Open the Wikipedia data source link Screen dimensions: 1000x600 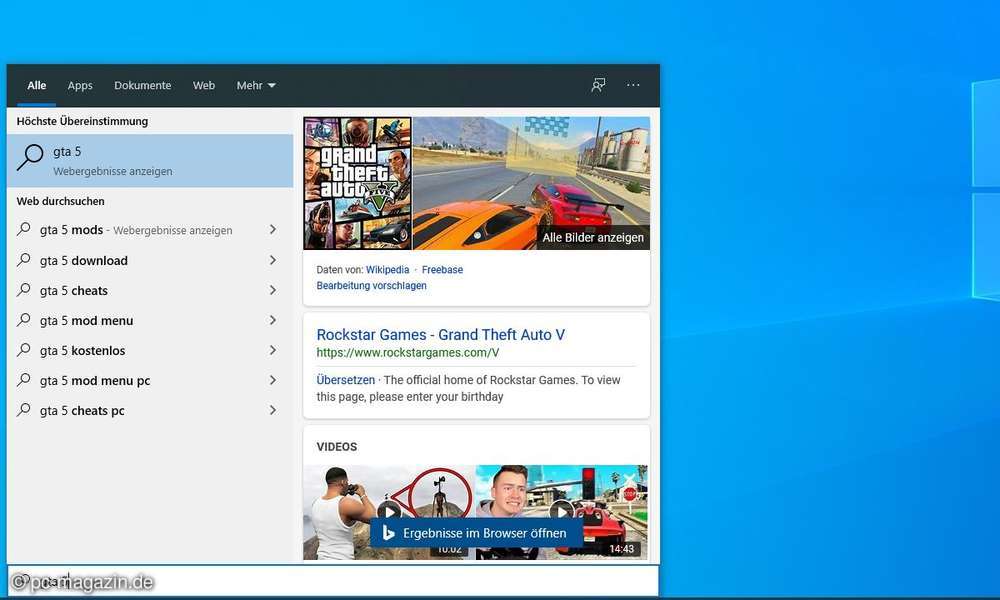[387, 269]
